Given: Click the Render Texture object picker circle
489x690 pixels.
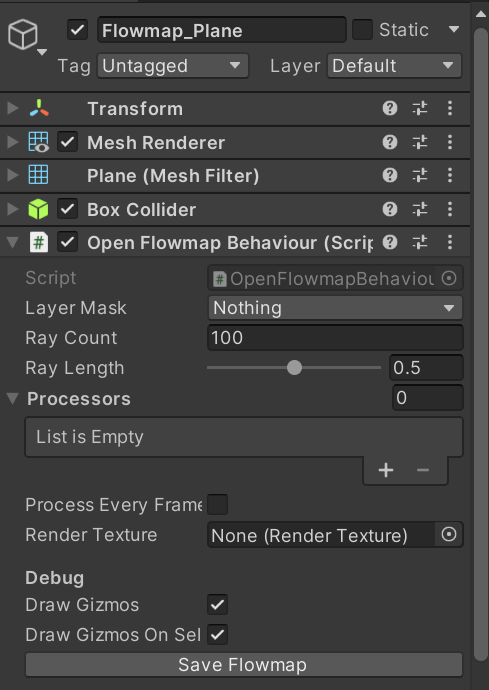Looking at the screenshot, I should pyautogui.click(x=449, y=535).
